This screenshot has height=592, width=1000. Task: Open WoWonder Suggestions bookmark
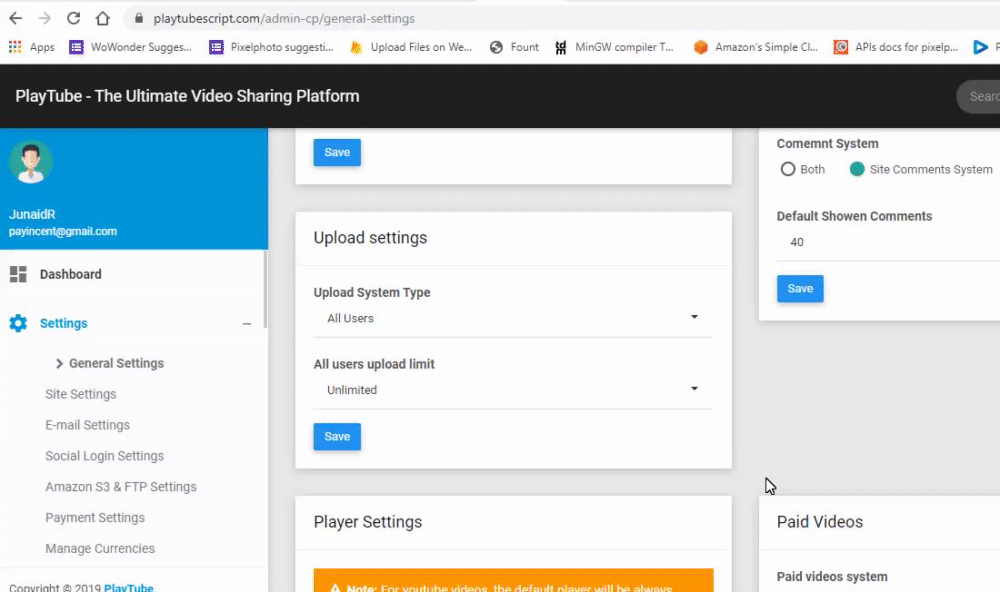pos(130,47)
